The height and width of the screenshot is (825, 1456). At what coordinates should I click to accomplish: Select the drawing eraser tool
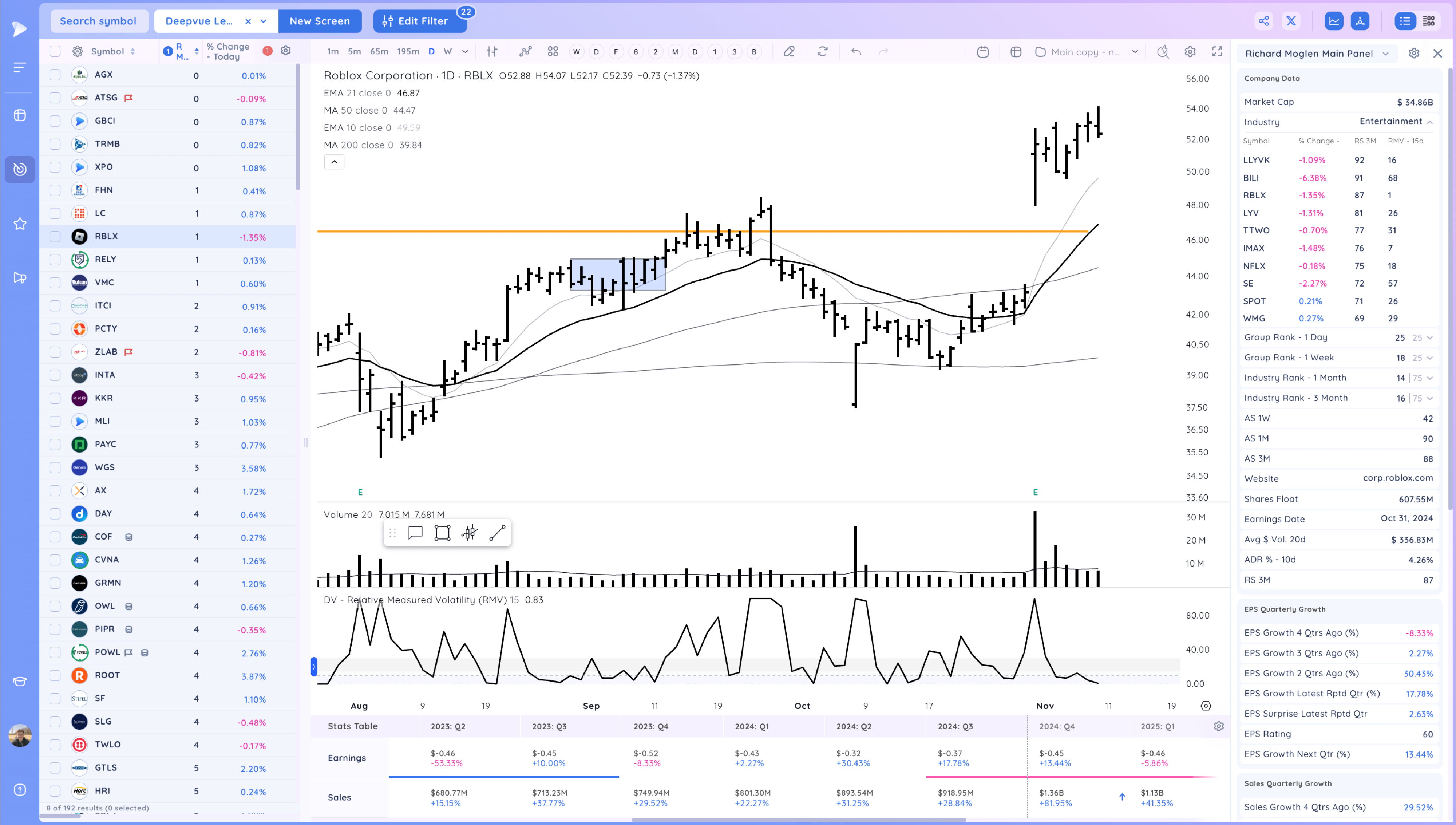click(x=788, y=52)
